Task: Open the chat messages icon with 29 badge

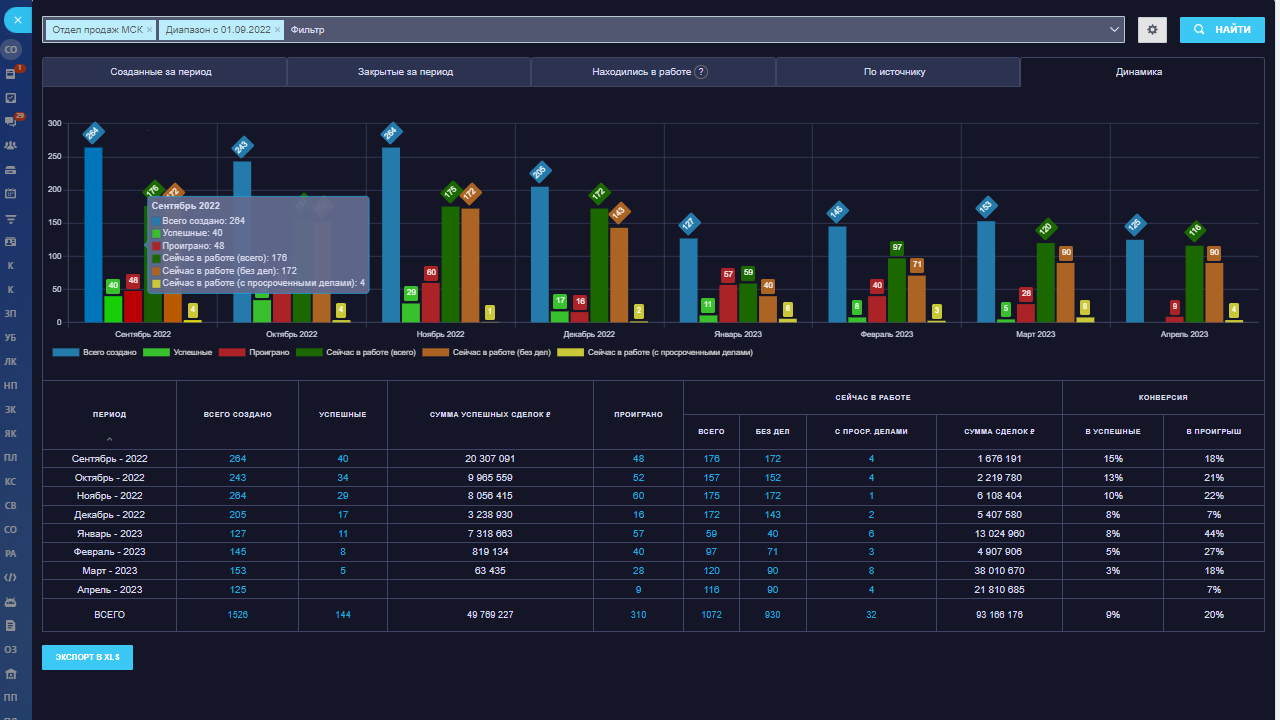Action: click(x=11, y=121)
